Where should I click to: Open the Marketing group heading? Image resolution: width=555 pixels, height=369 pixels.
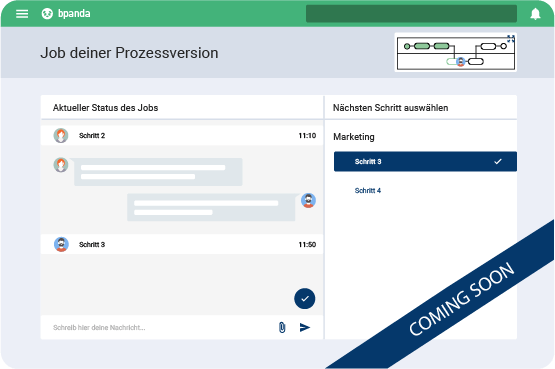354,137
